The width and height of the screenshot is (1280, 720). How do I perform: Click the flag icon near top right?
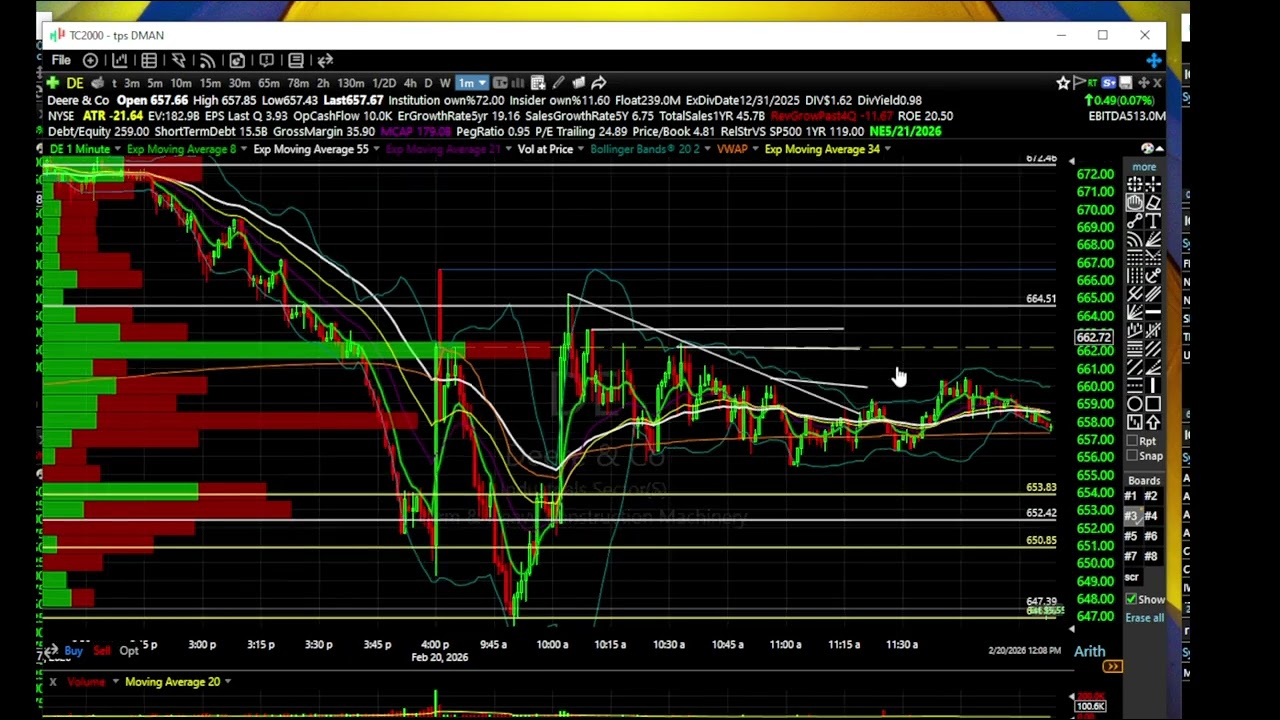pyautogui.click(x=1078, y=83)
